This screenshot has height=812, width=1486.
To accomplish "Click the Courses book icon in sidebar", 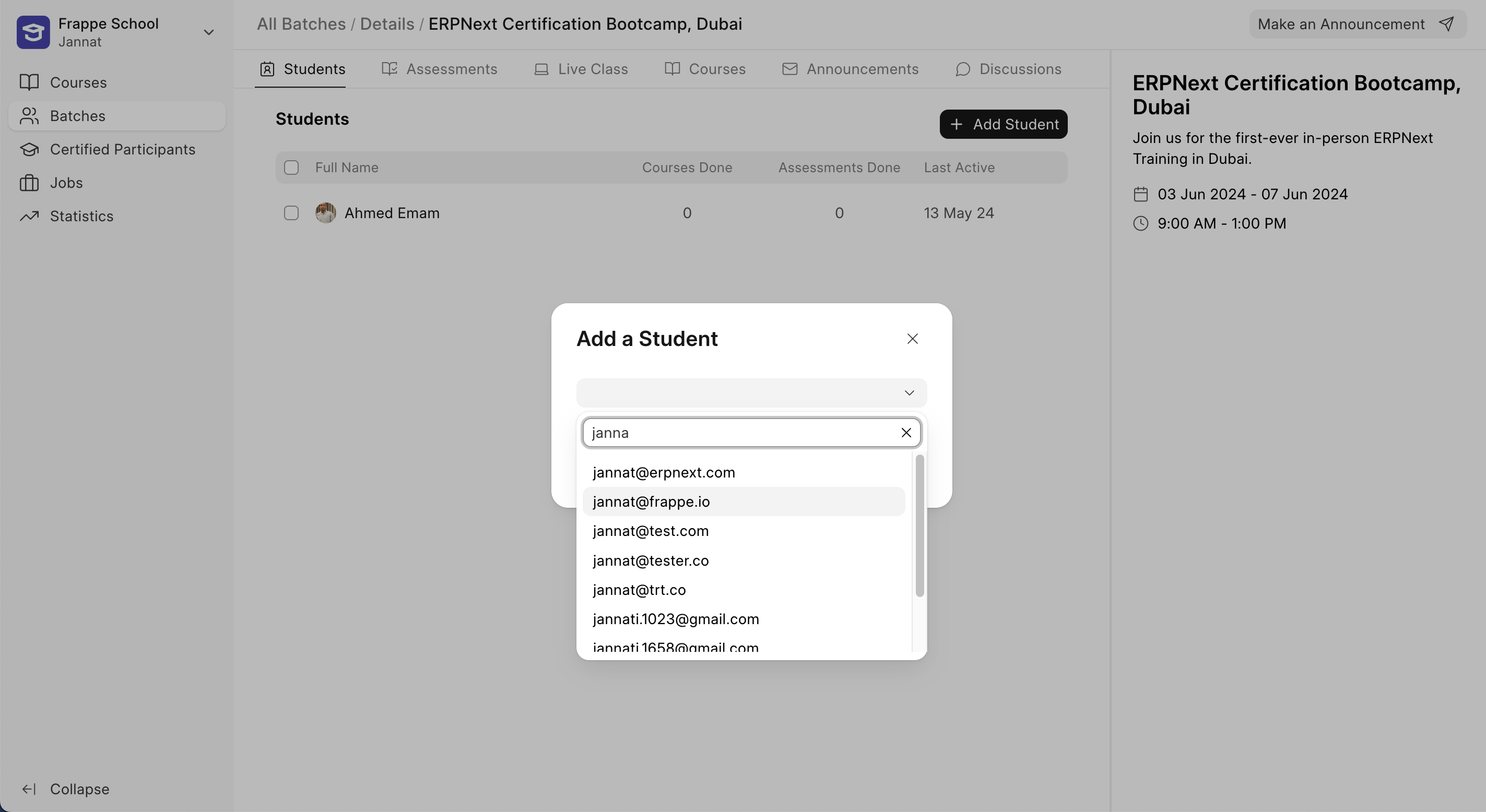I will [29, 82].
